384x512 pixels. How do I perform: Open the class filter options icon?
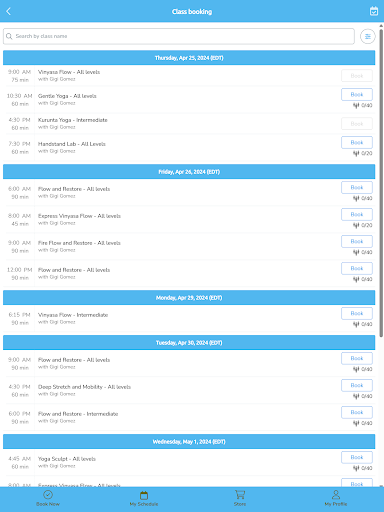(368, 36)
